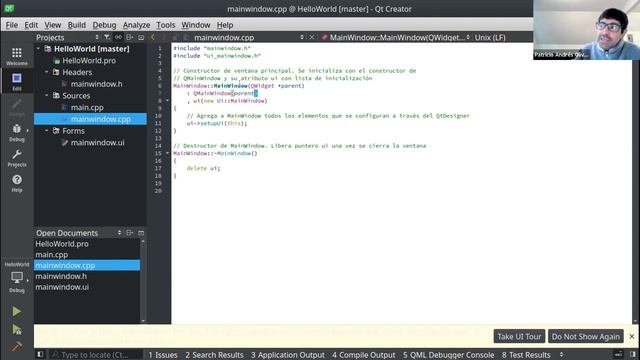Click the Open Documents list scrollbar
This screenshot has height=360, width=640.
[143, 281]
